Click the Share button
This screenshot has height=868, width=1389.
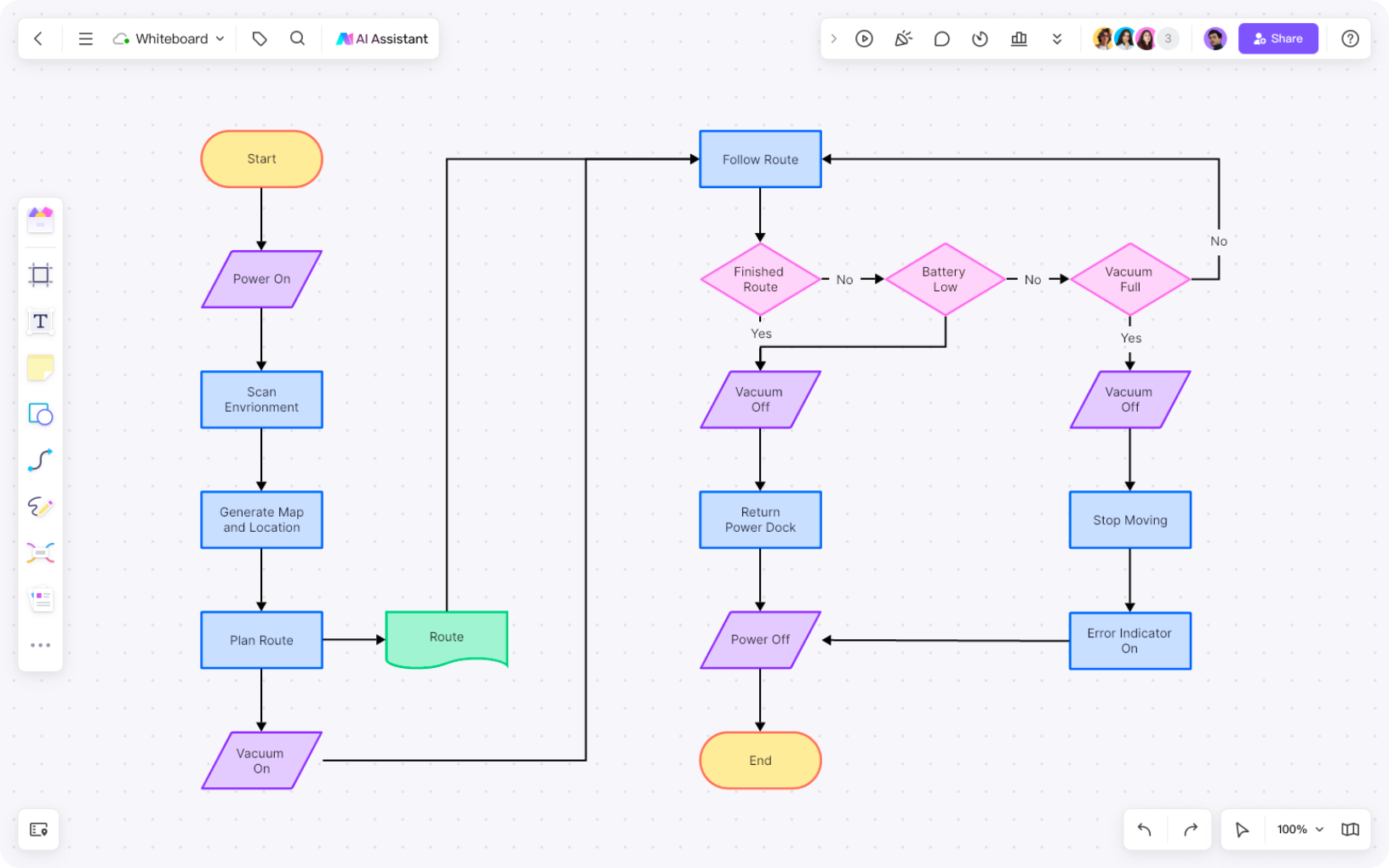point(1278,39)
